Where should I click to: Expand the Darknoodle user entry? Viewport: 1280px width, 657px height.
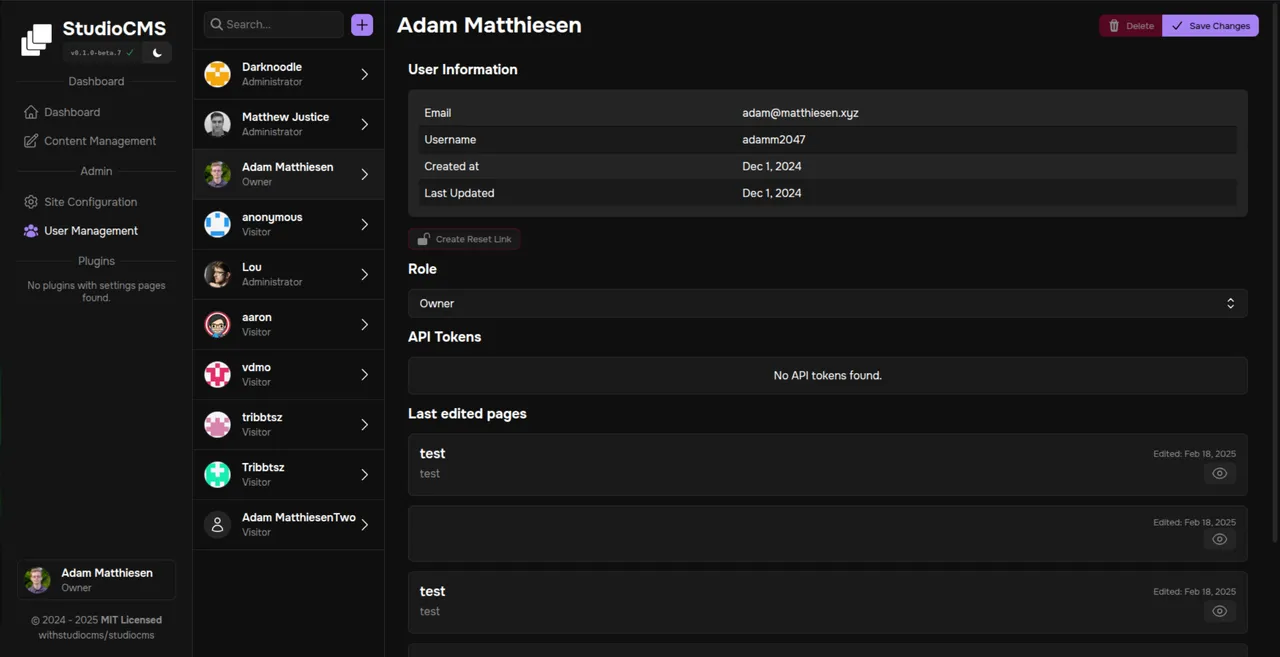[288, 73]
